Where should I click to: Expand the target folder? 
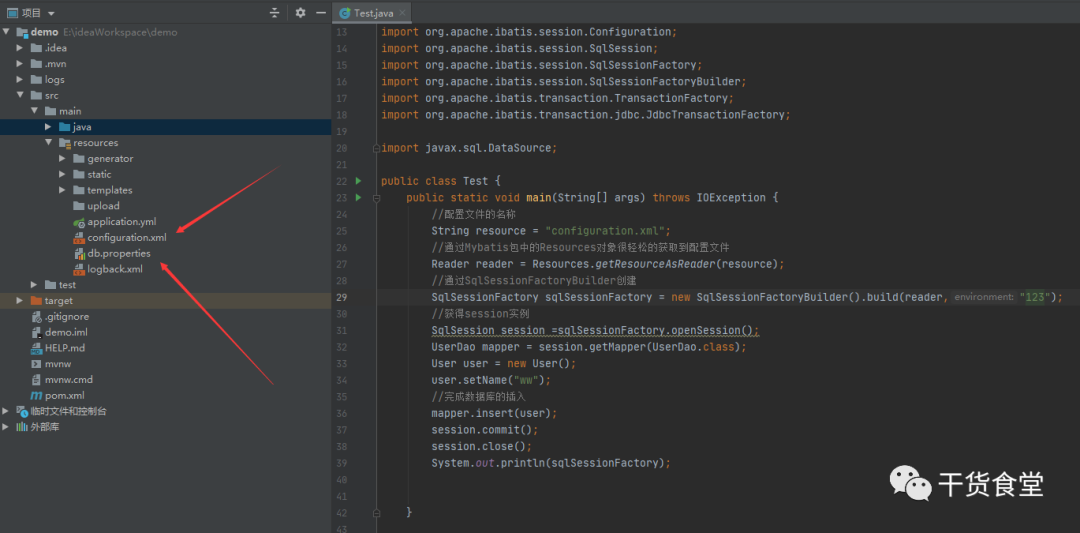(x=20, y=300)
